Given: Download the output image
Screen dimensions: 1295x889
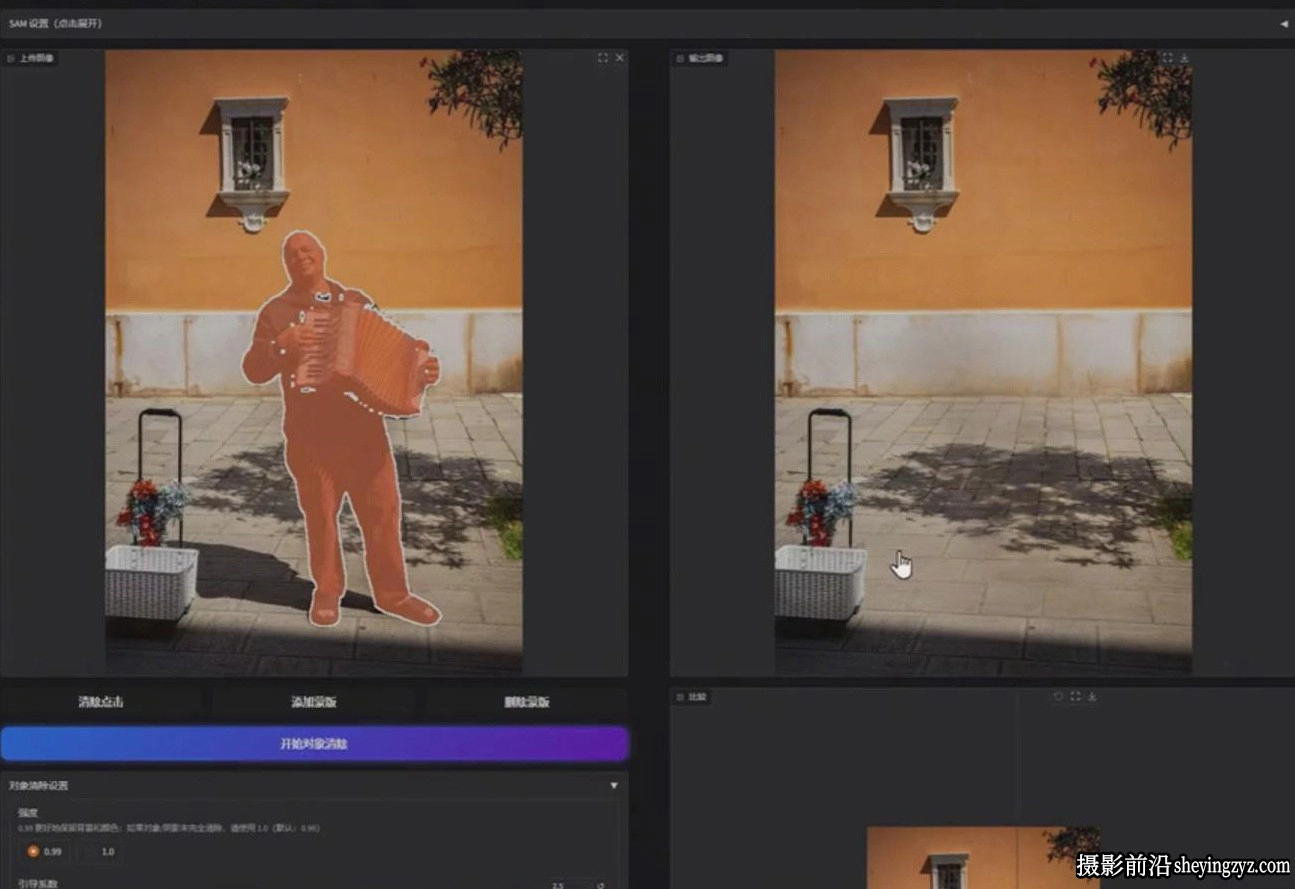Looking at the screenshot, I should click(1184, 58).
